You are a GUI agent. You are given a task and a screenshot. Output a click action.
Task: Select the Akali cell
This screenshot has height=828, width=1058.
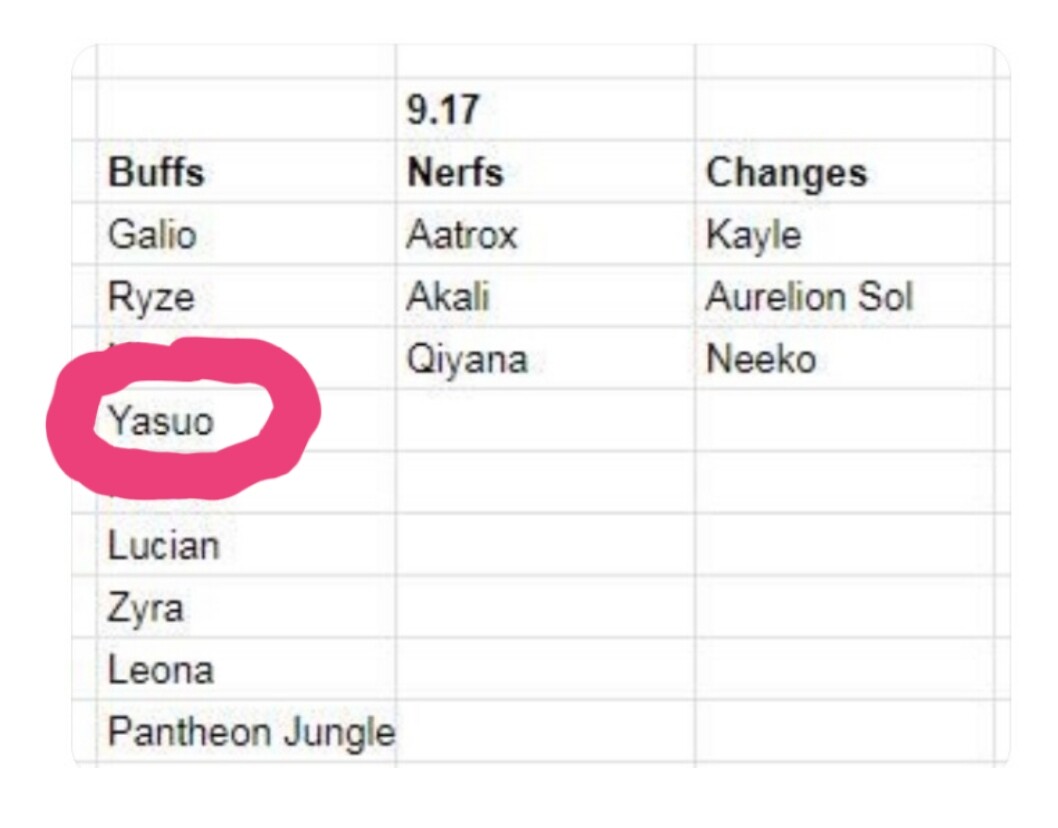tap(545, 296)
